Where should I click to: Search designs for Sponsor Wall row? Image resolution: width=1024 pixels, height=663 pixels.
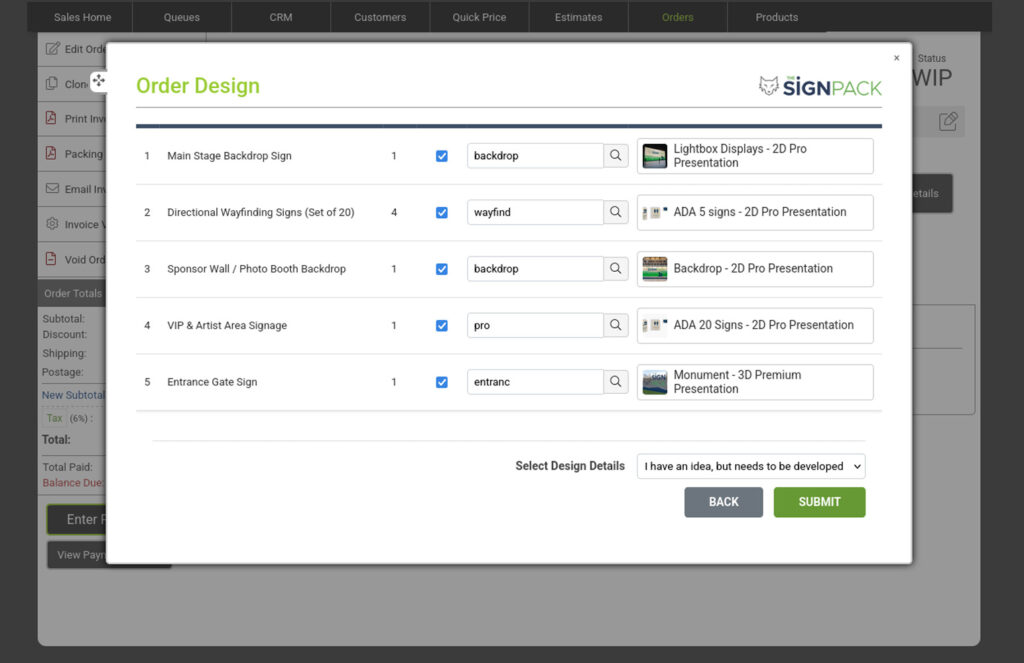pyautogui.click(x=615, y=268)
